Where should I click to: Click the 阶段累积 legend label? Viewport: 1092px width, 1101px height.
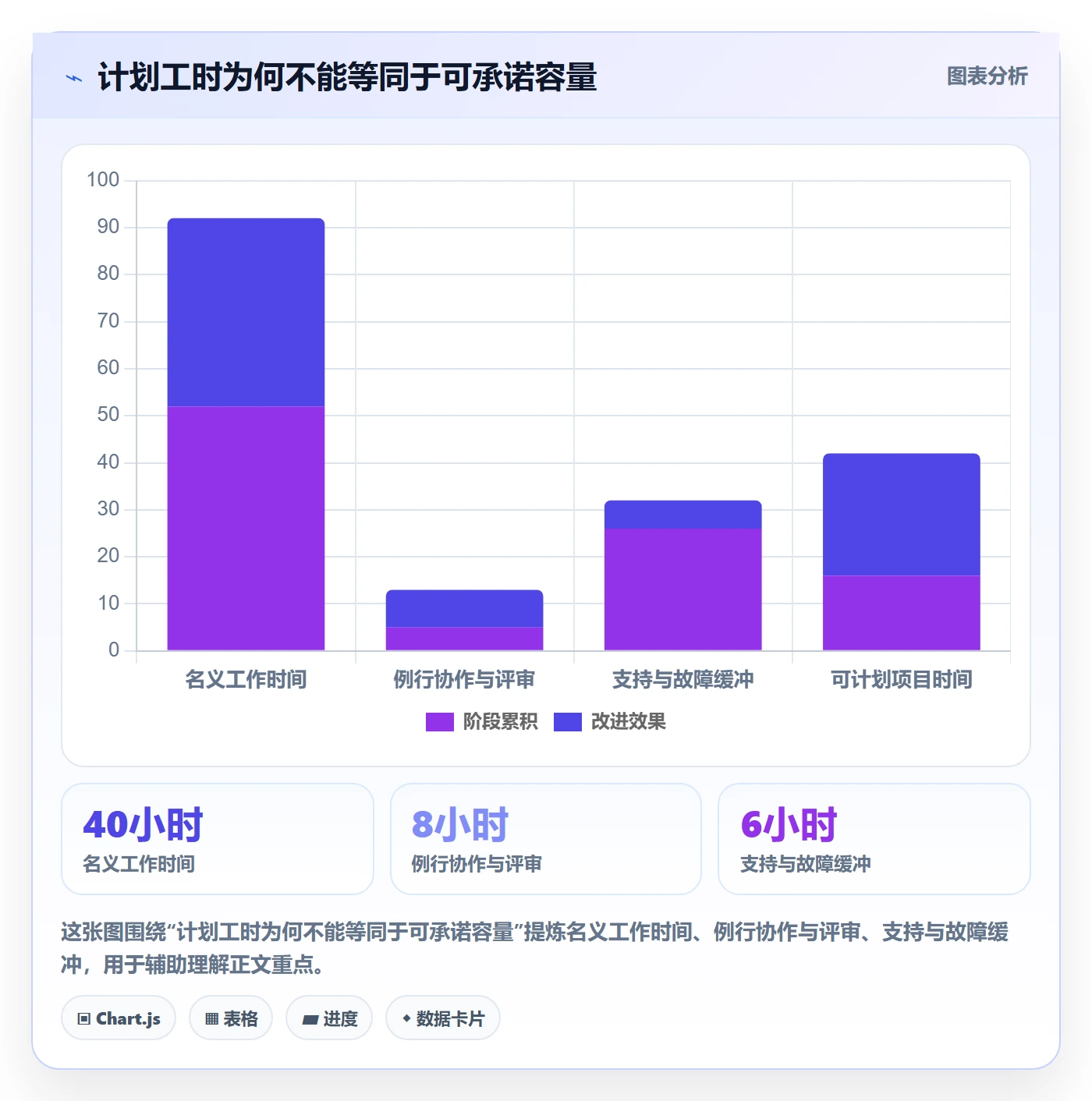500,722
